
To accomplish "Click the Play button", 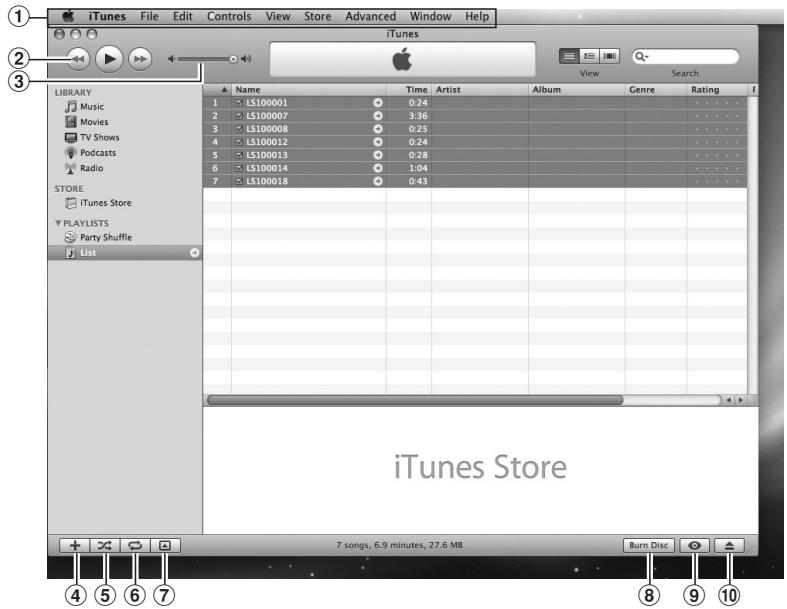I will coord(109,59).
